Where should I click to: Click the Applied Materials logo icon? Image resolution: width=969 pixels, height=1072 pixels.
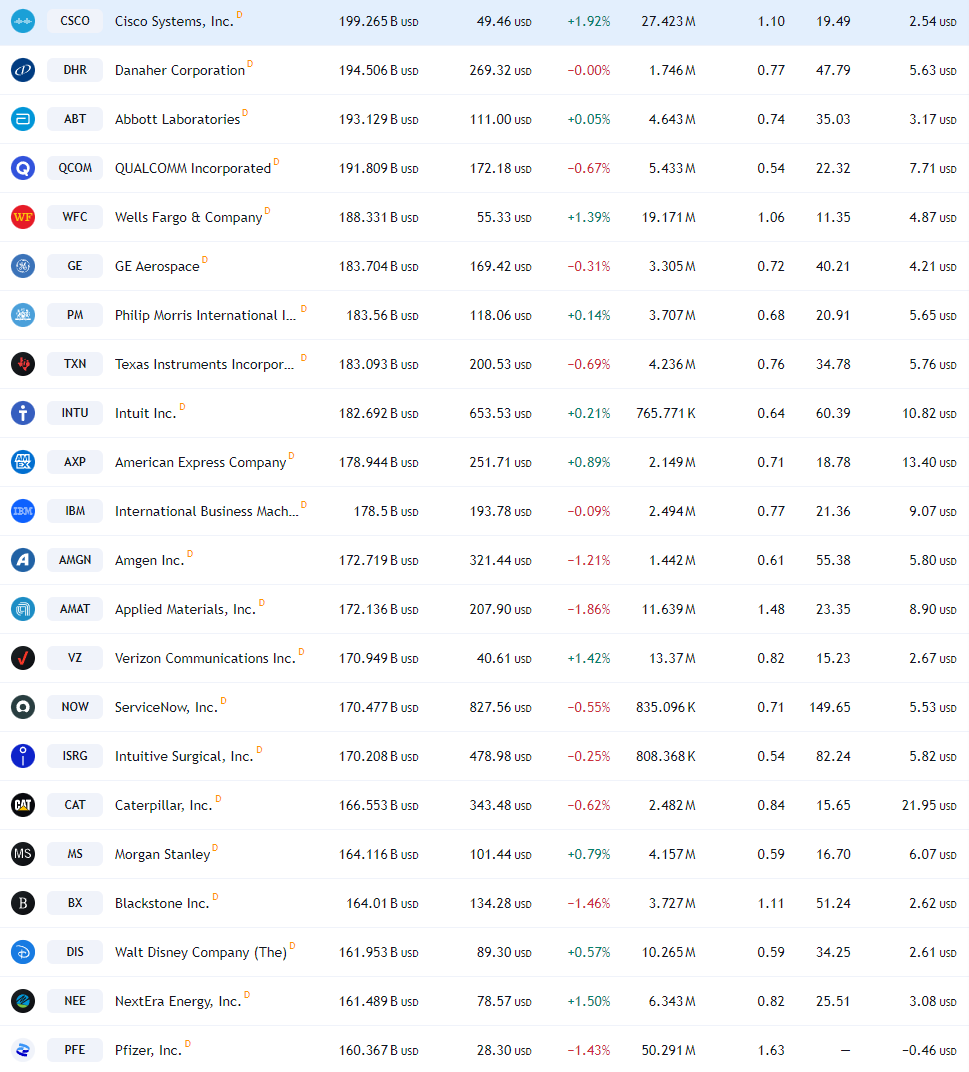[x=23, y=609]
